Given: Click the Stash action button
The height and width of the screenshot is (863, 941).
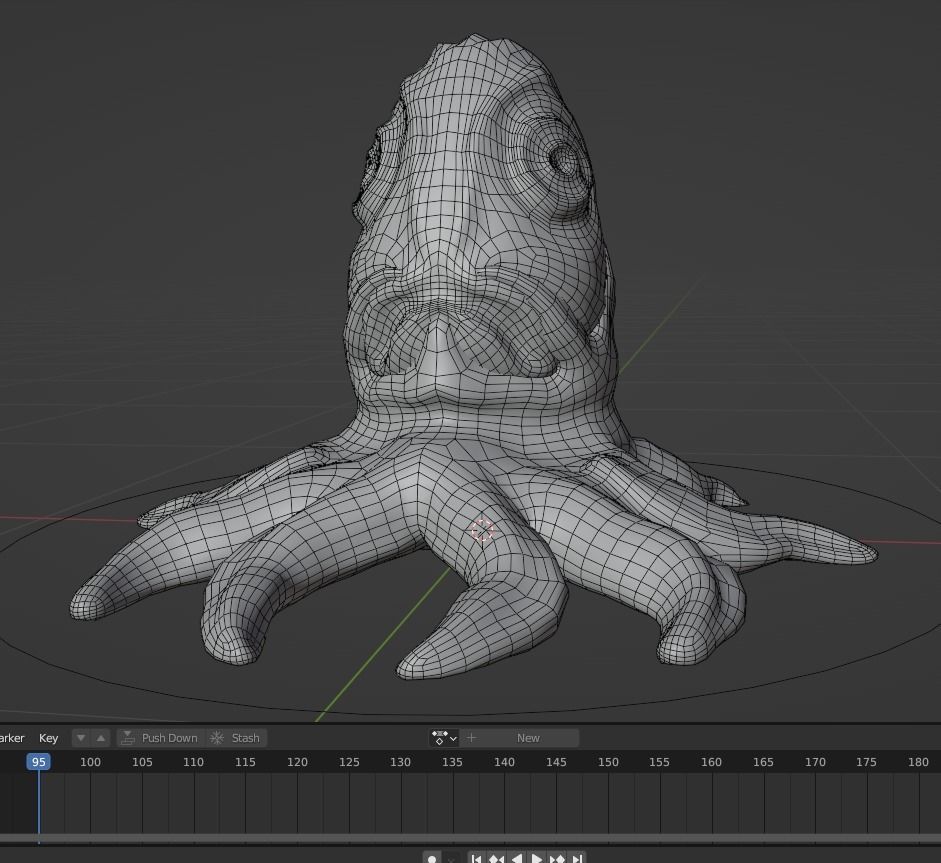Looking at the screenshot, I should click(x=235, y=738).
